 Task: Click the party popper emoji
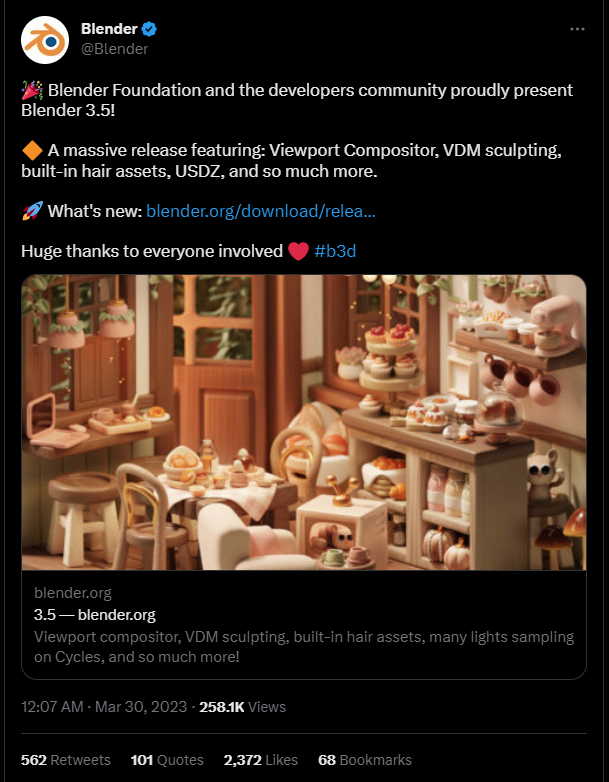(x=32, y=90)
